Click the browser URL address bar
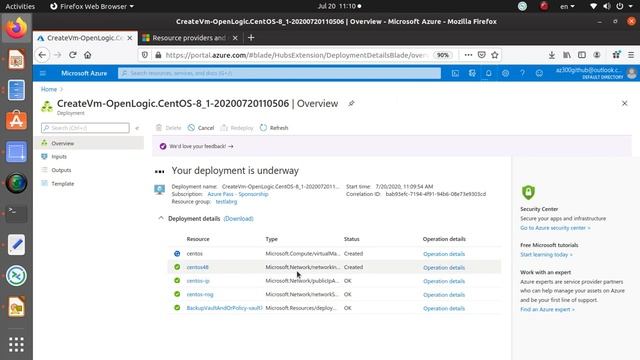The image size is (640, 360). coord(296,55)
